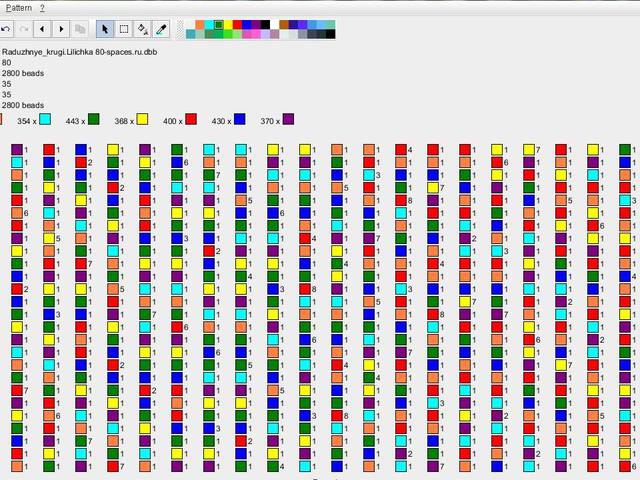Screen dimensions: 640x480
Task: Activate the paint bucket fill tool
Action: click(142, 29)
